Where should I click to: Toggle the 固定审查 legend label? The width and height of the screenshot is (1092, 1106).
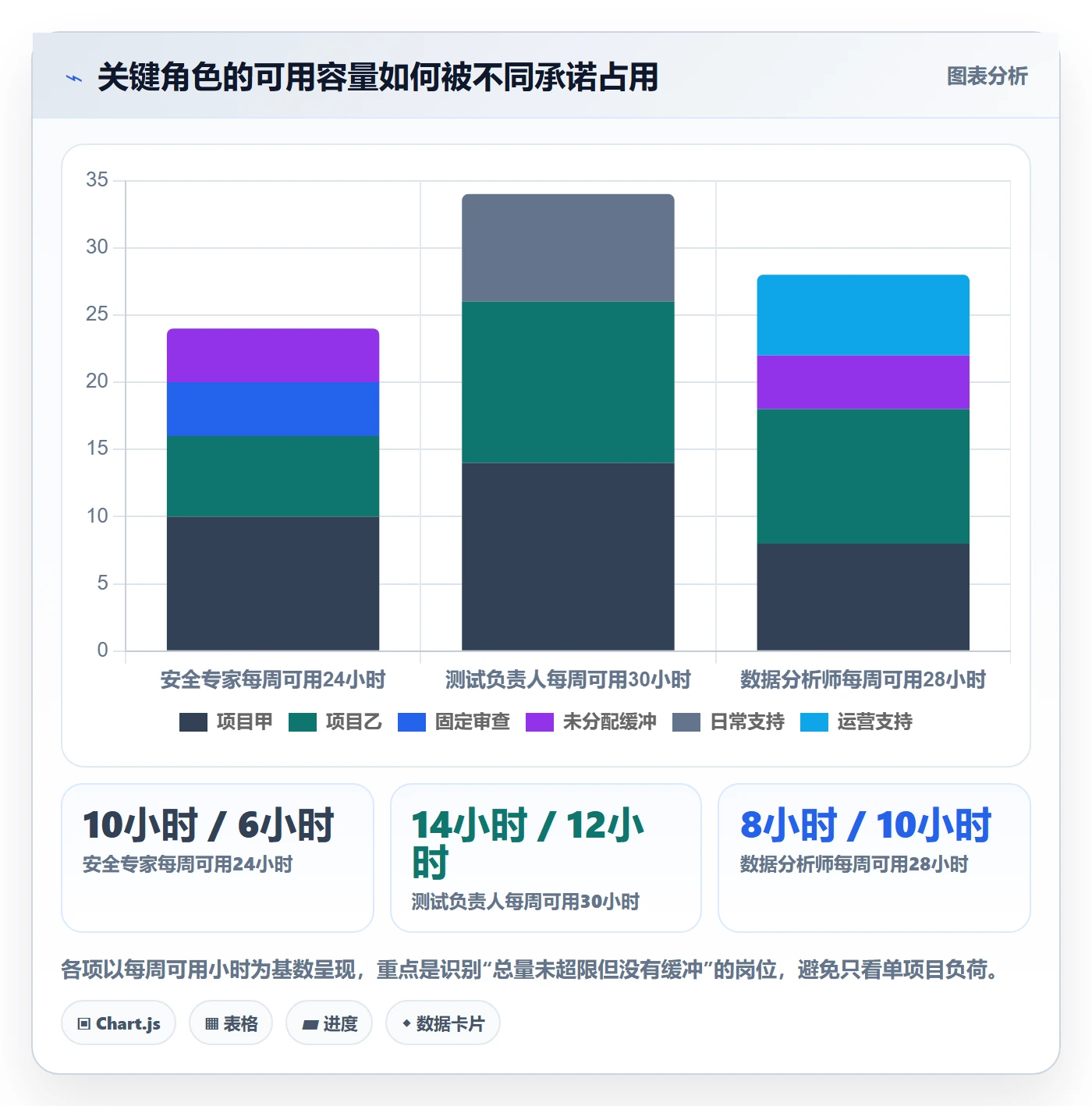point(472,721)
